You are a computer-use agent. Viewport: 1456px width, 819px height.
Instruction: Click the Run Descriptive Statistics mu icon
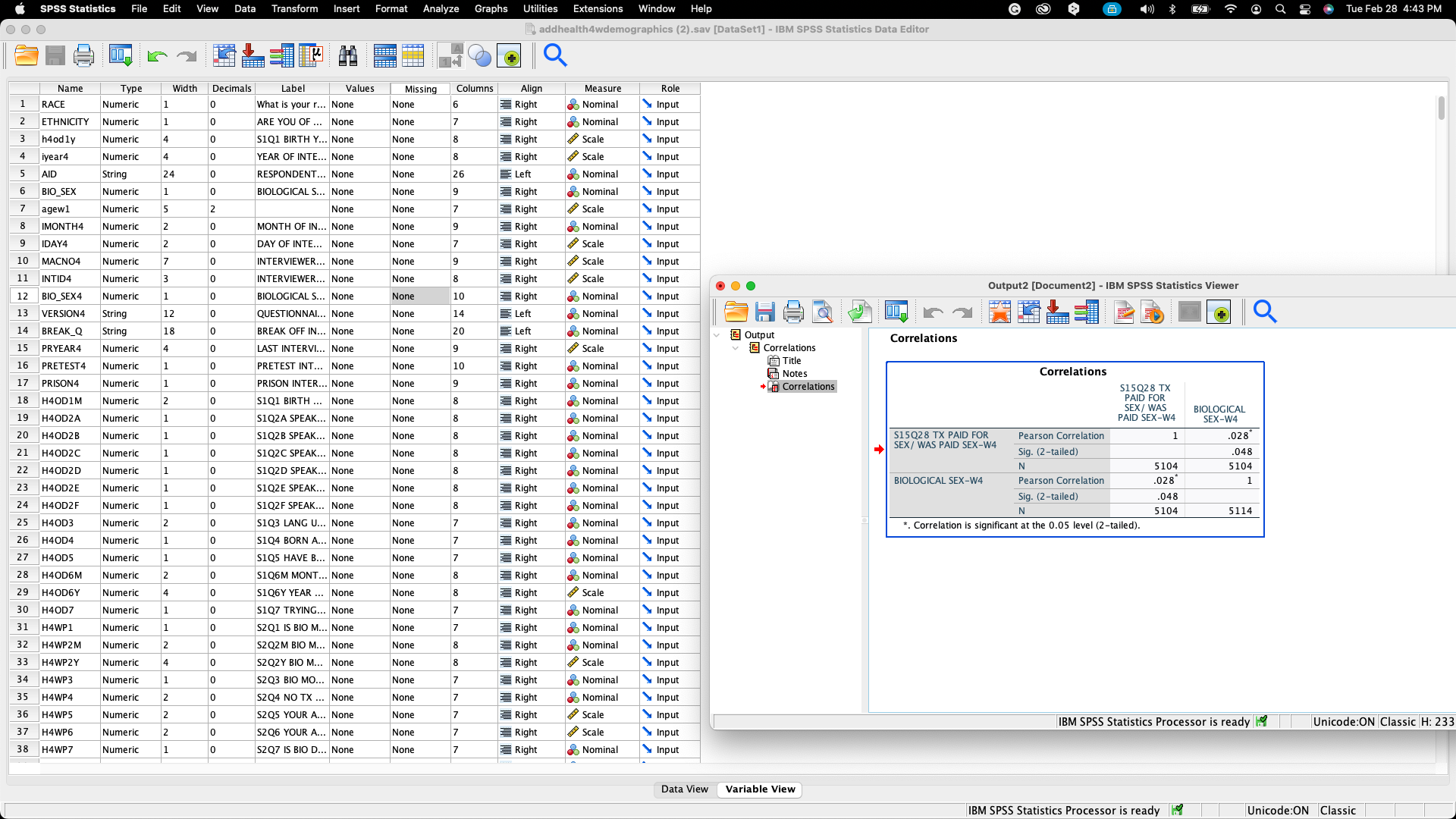pos(311,56)
